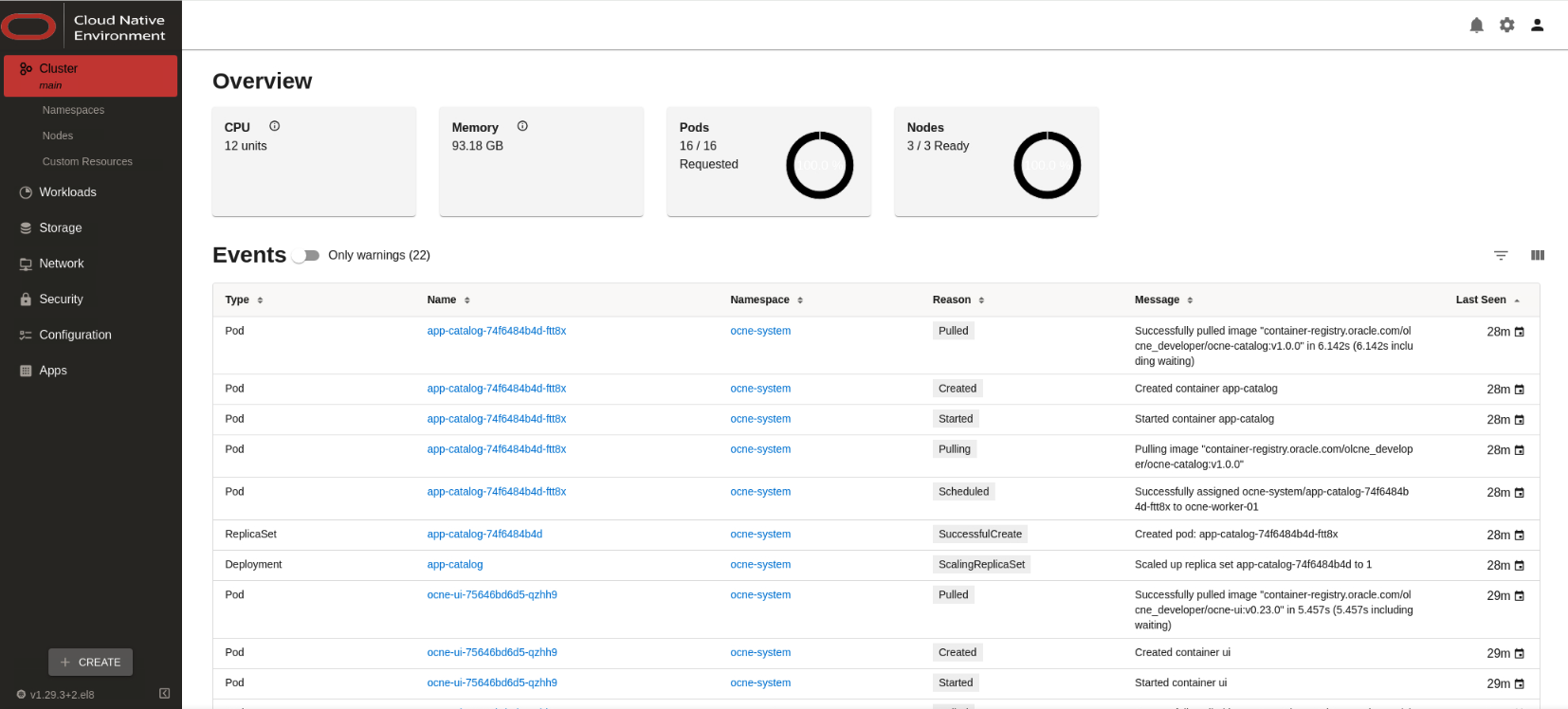Open app-catalog Deployment link
The width and height of the screenshot is (1568, 709).
[x=455, y=564]
